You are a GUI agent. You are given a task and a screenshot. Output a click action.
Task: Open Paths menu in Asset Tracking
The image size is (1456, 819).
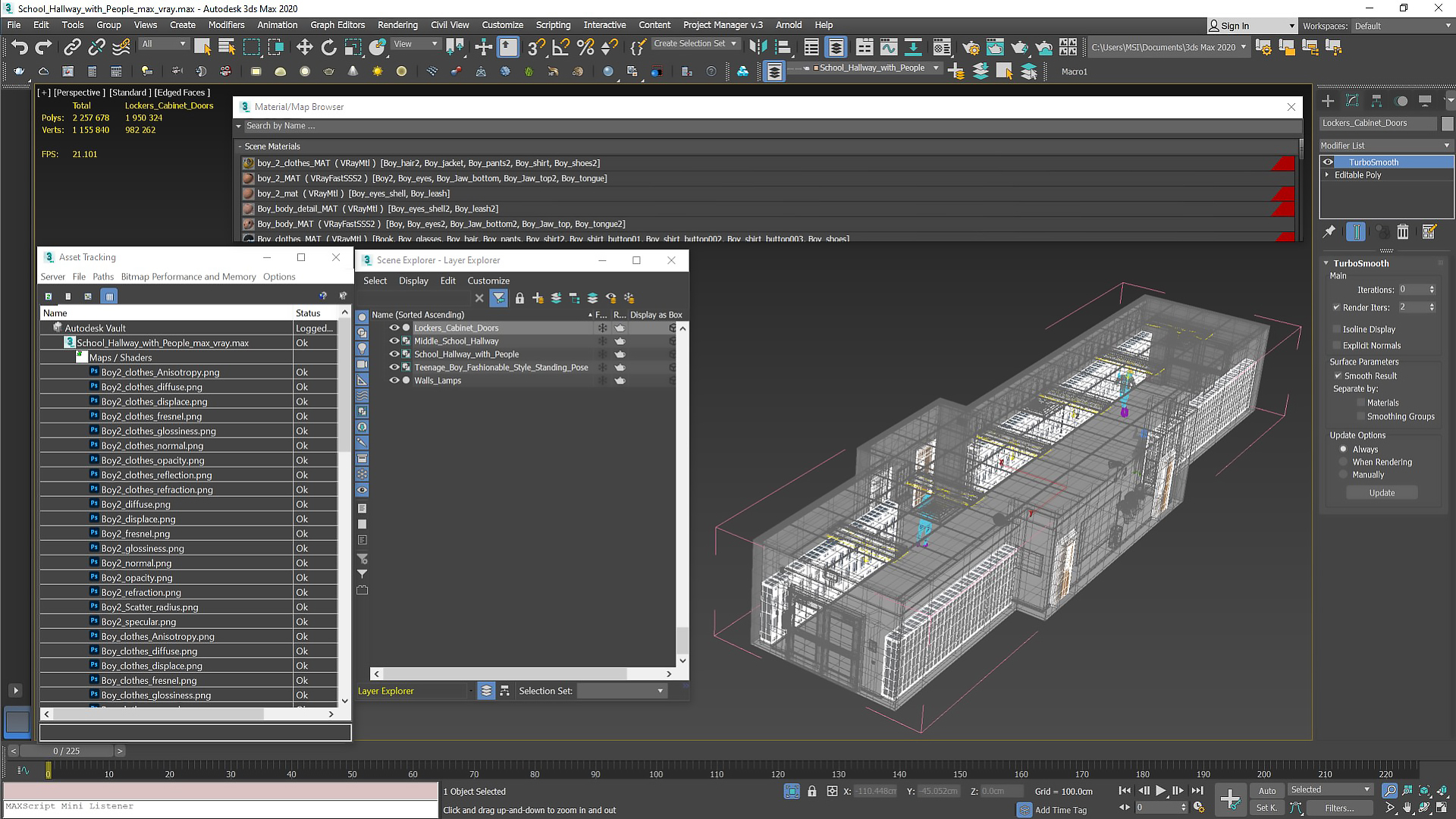pos(103,277)
